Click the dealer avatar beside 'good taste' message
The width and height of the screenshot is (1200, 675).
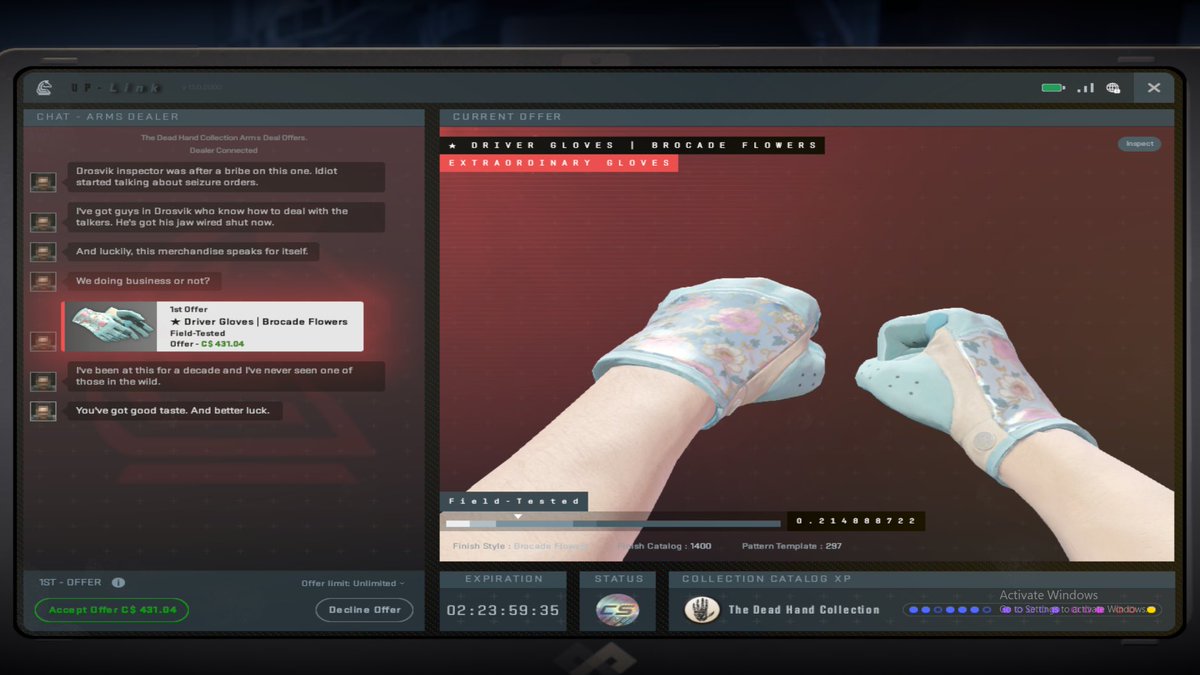[43, 411]
